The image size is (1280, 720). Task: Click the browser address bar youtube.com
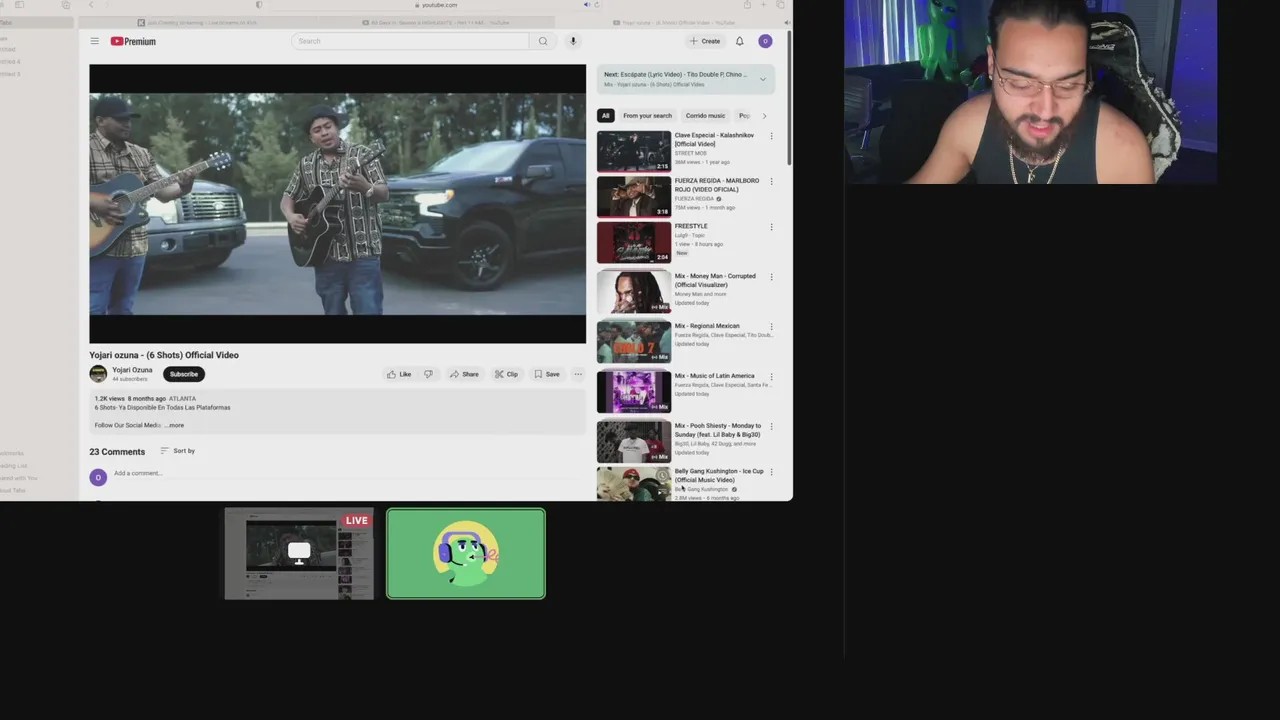click(x=436, y=5)
